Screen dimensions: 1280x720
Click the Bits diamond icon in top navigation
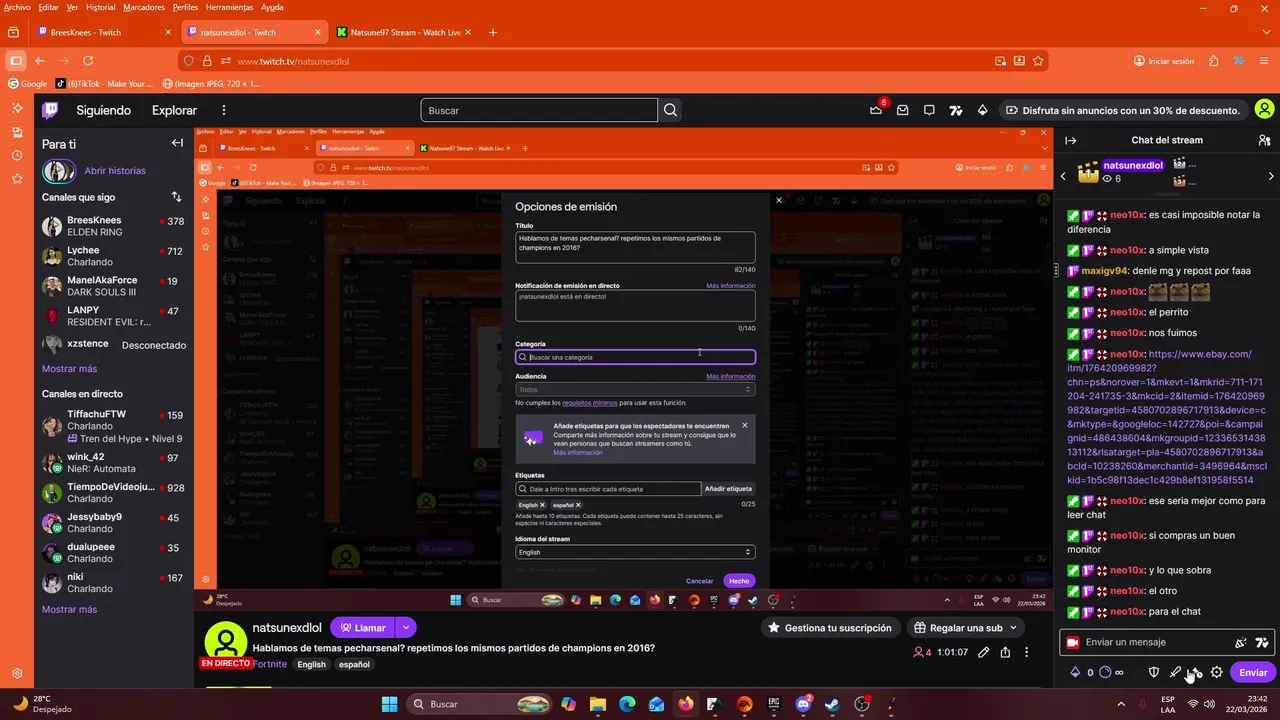[x=982, y=110]
